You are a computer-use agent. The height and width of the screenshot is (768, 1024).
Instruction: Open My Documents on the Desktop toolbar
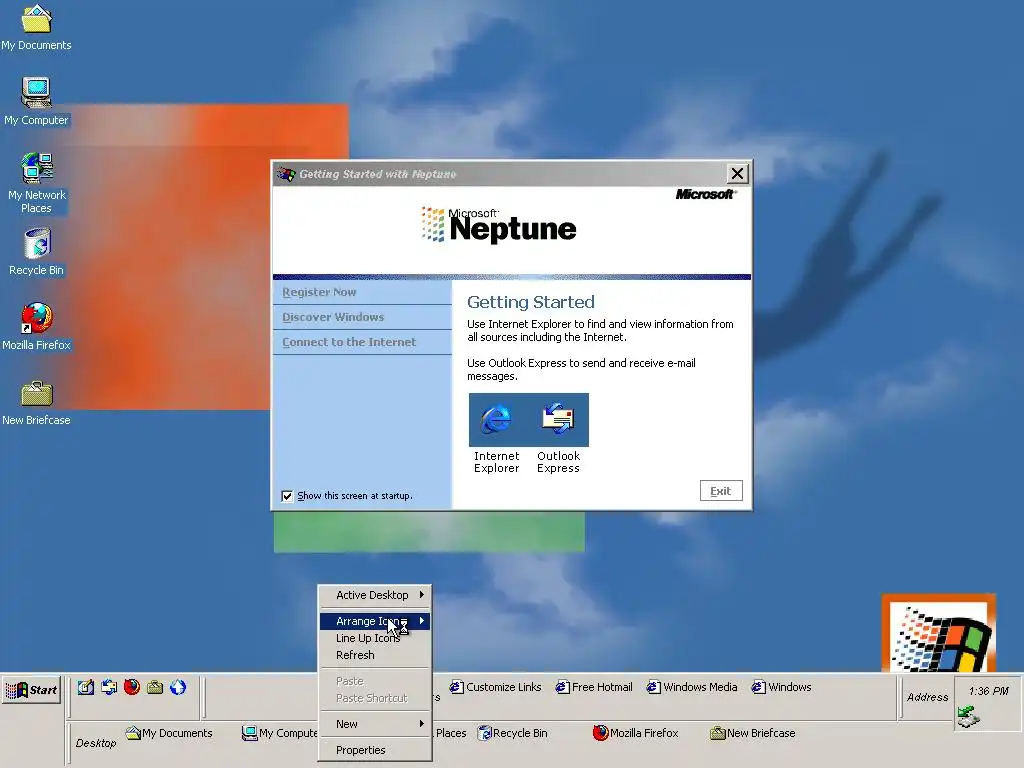[169, 733]
